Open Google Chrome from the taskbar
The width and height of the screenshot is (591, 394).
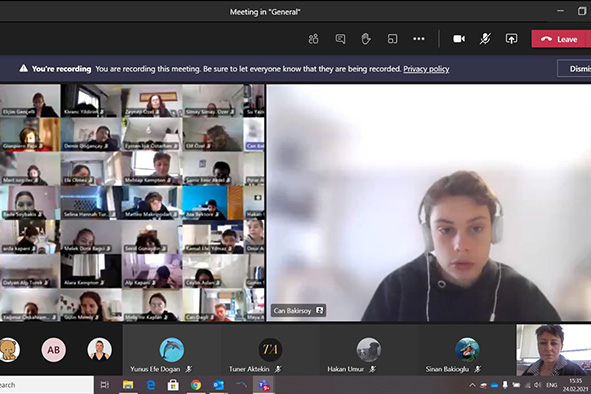coord(196,385)
